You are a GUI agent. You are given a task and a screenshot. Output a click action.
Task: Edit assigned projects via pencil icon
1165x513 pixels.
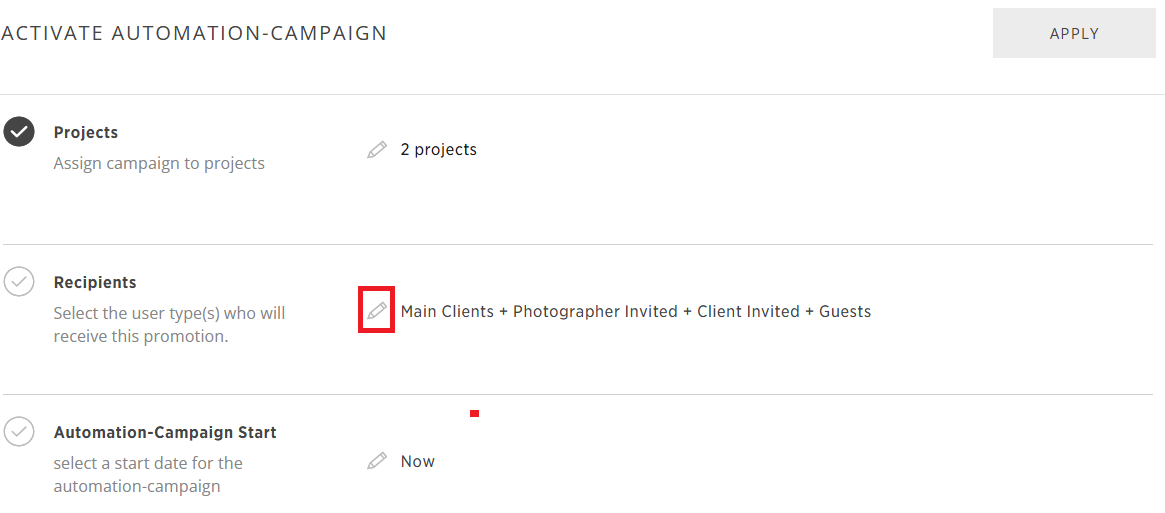click(377, 150)
